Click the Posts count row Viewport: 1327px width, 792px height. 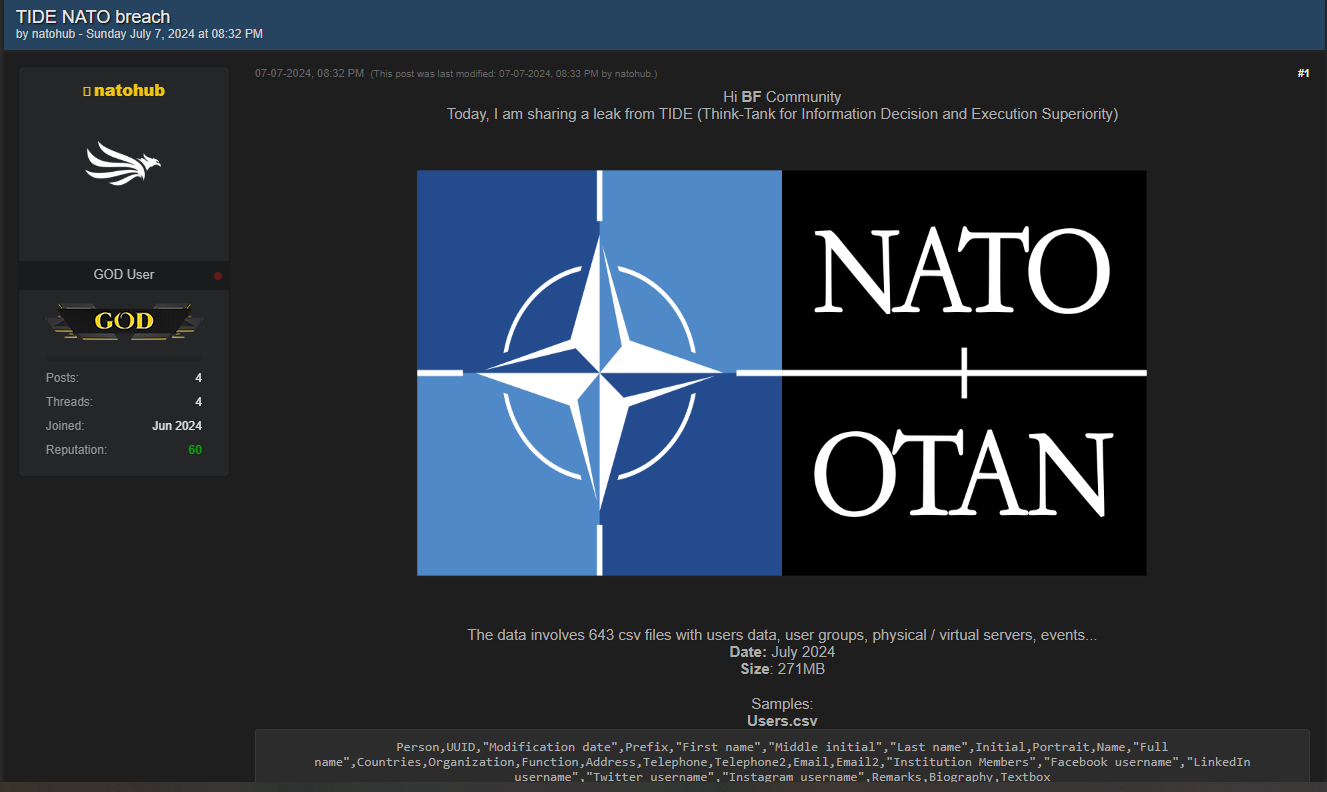coord(124,378)
